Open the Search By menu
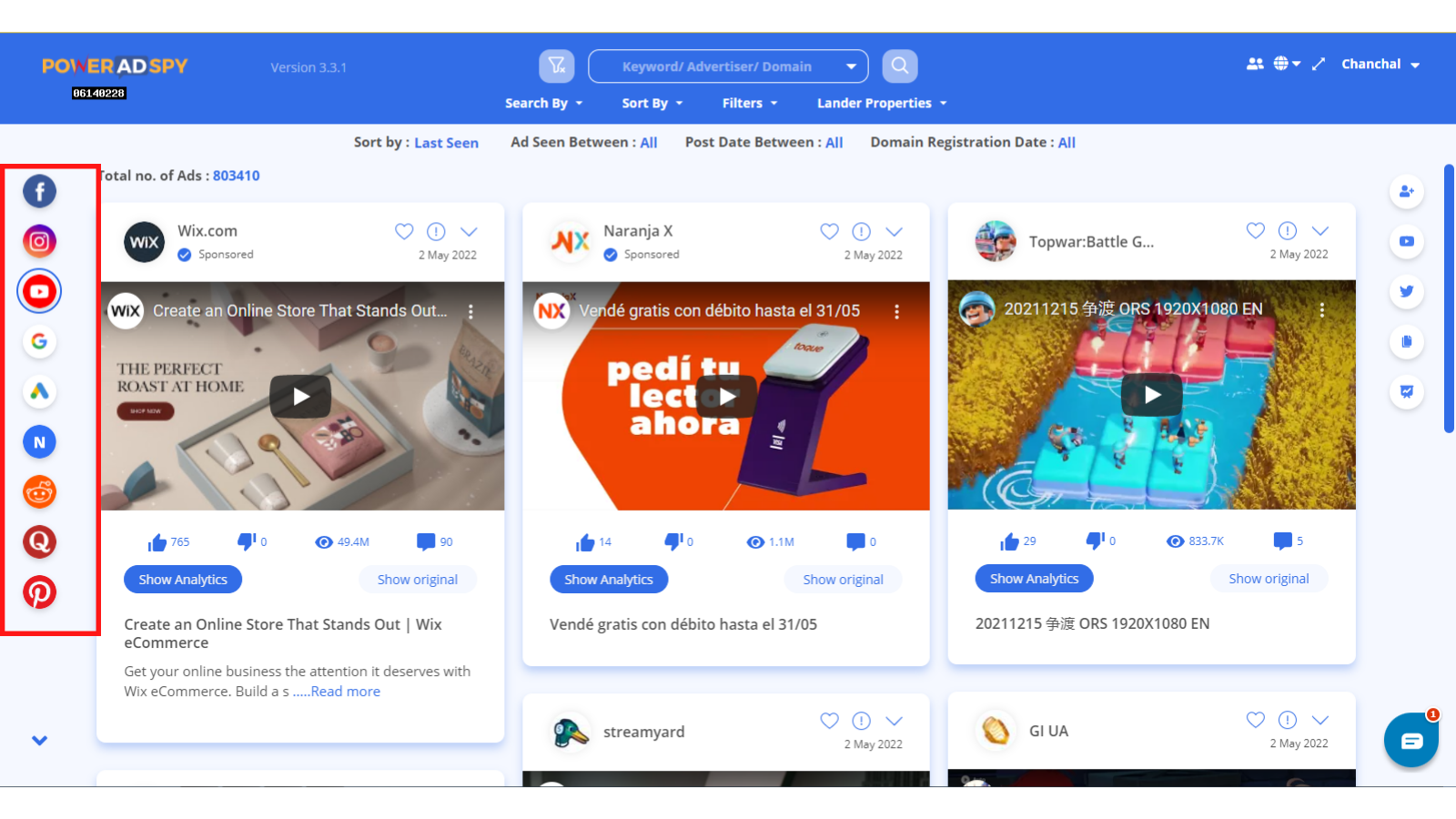1456x819 pixels. pos(544,103)
